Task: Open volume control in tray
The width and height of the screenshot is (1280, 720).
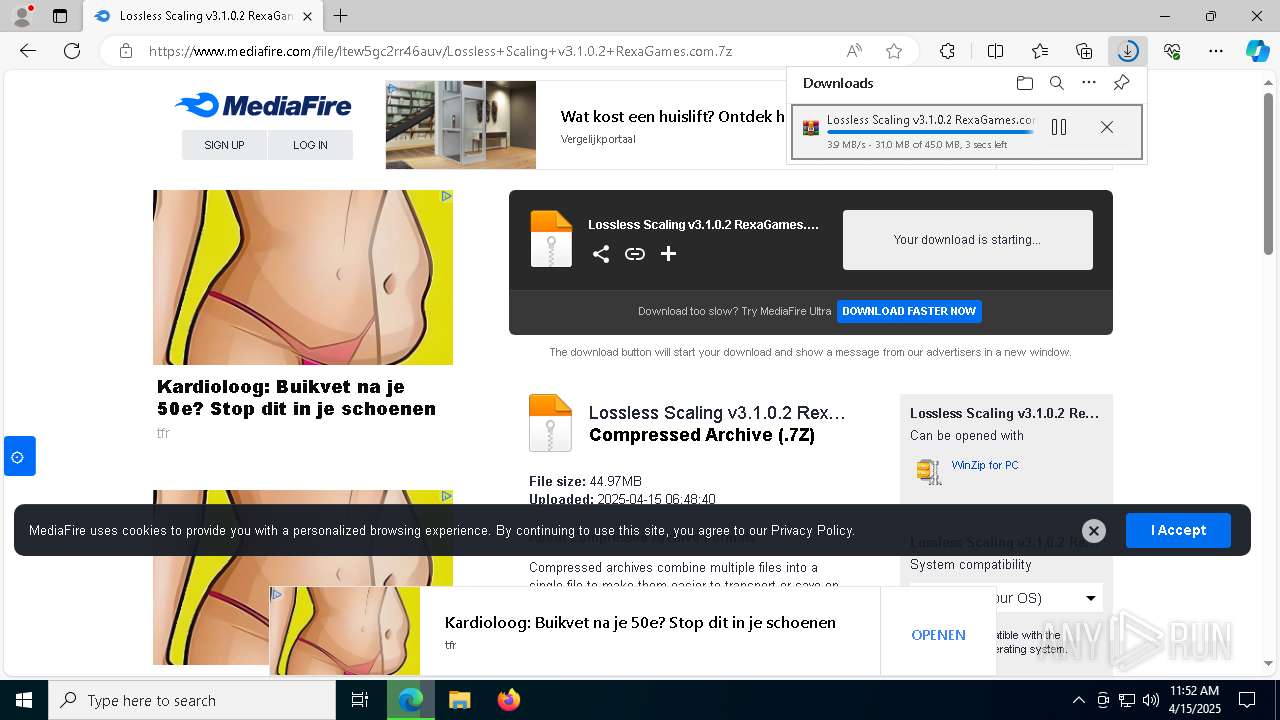Action: pos(1151,700)
